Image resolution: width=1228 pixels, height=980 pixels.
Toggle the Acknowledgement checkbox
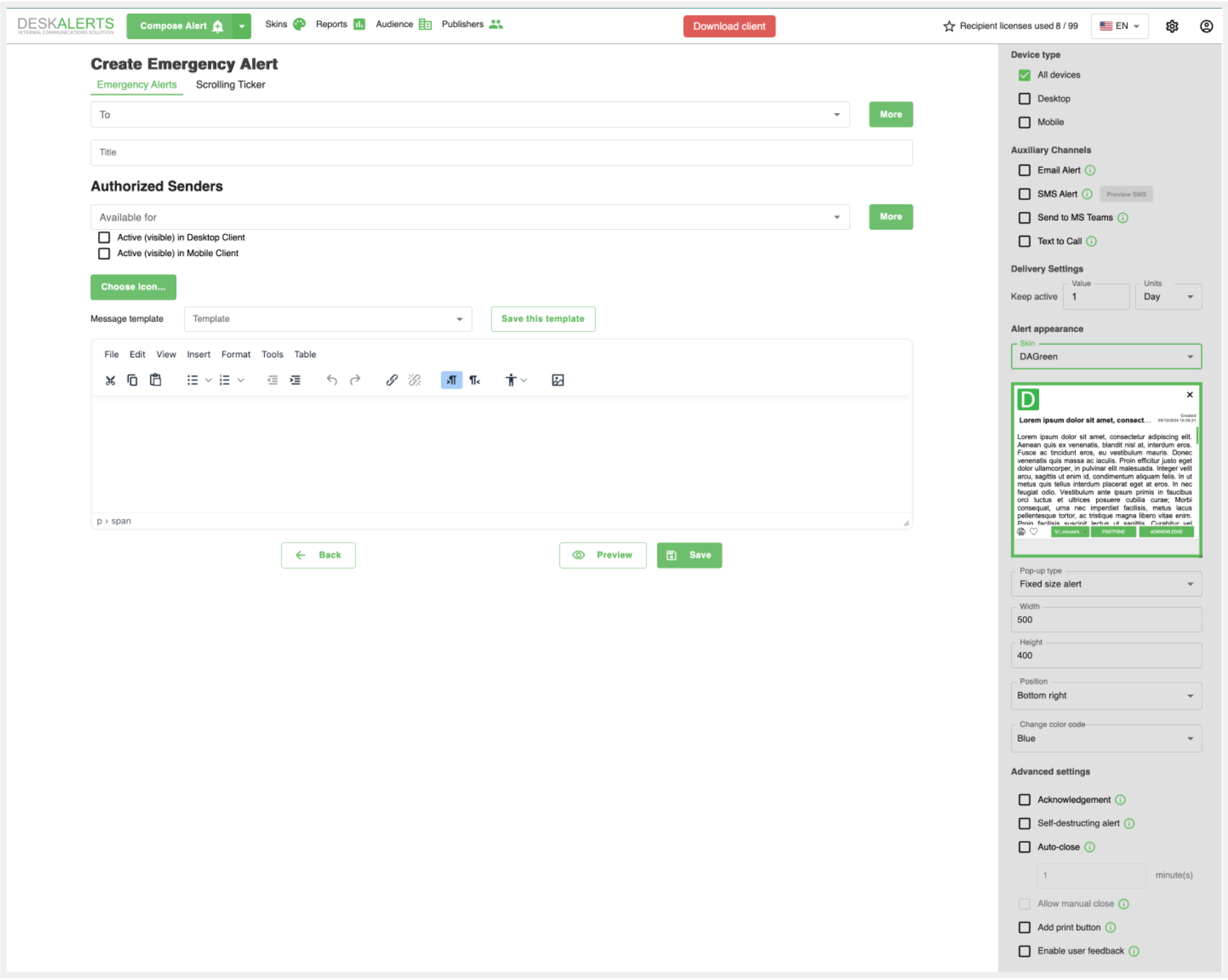click(1025, 800)
